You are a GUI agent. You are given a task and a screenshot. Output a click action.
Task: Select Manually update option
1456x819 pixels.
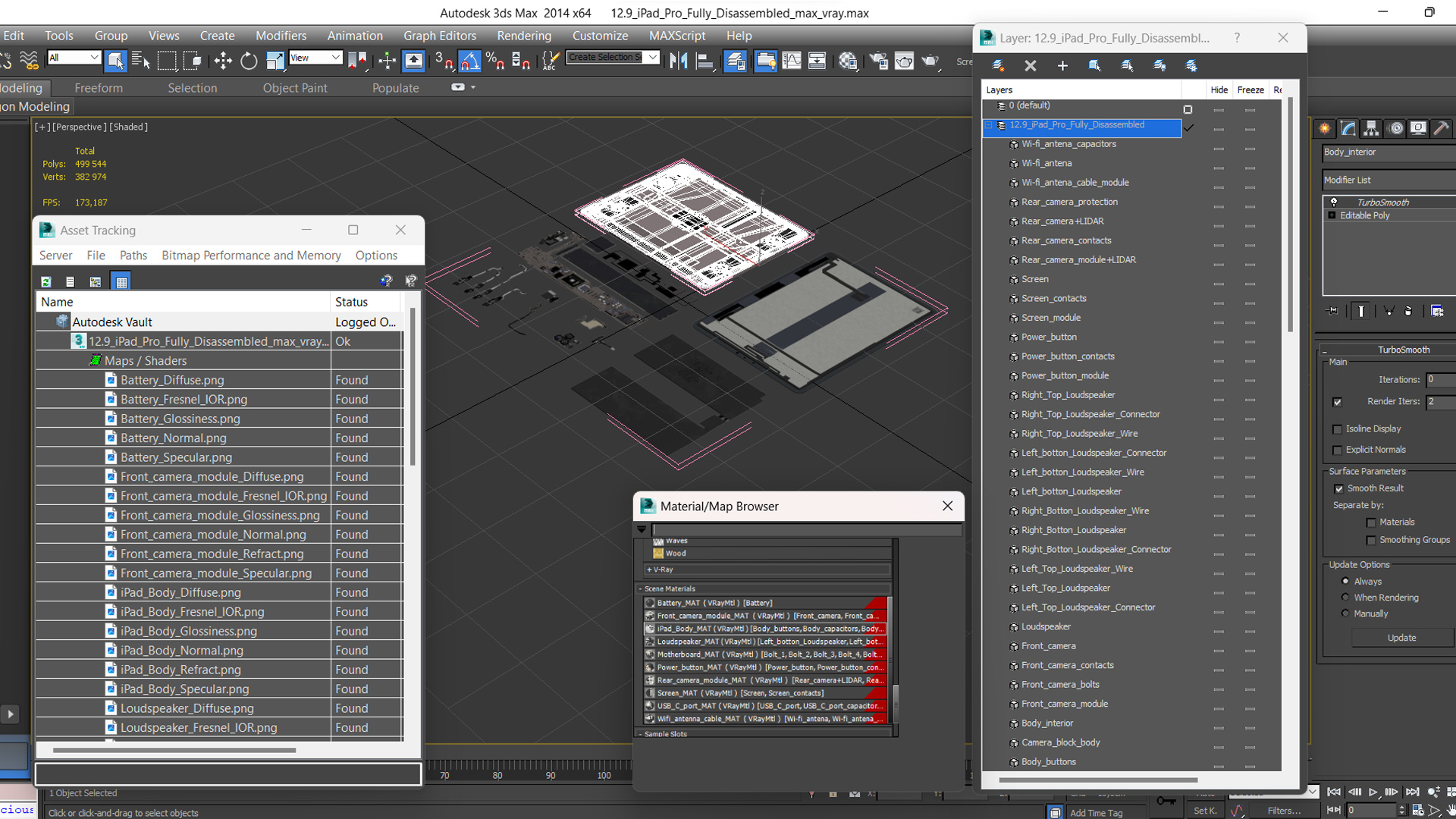point(1345,613)
